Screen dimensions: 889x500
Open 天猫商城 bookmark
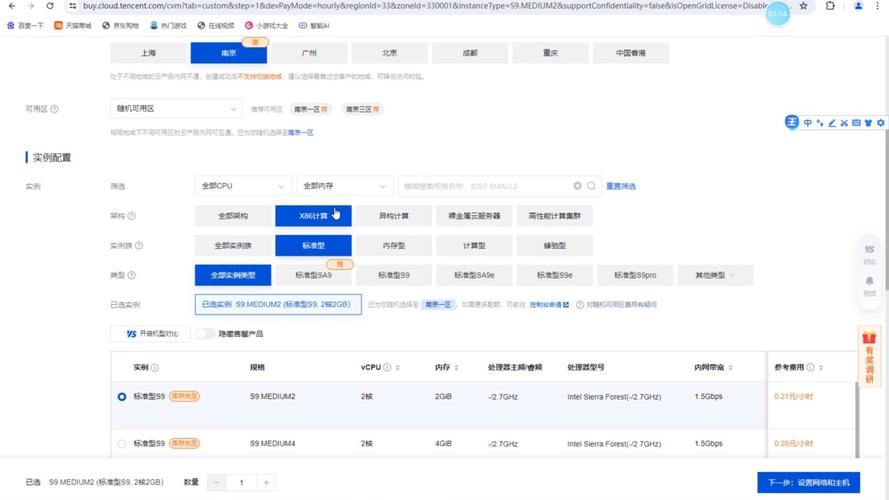[73, 26]
